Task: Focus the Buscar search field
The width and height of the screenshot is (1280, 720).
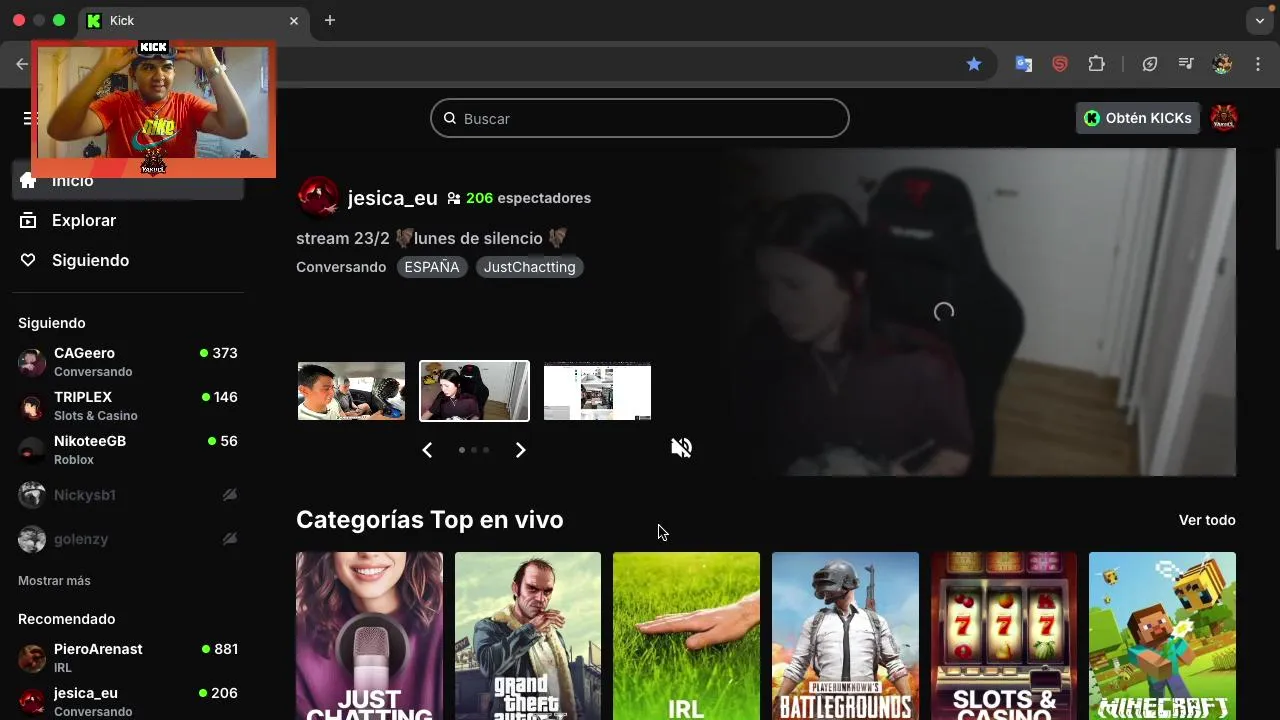Action: tap(640, 118)
